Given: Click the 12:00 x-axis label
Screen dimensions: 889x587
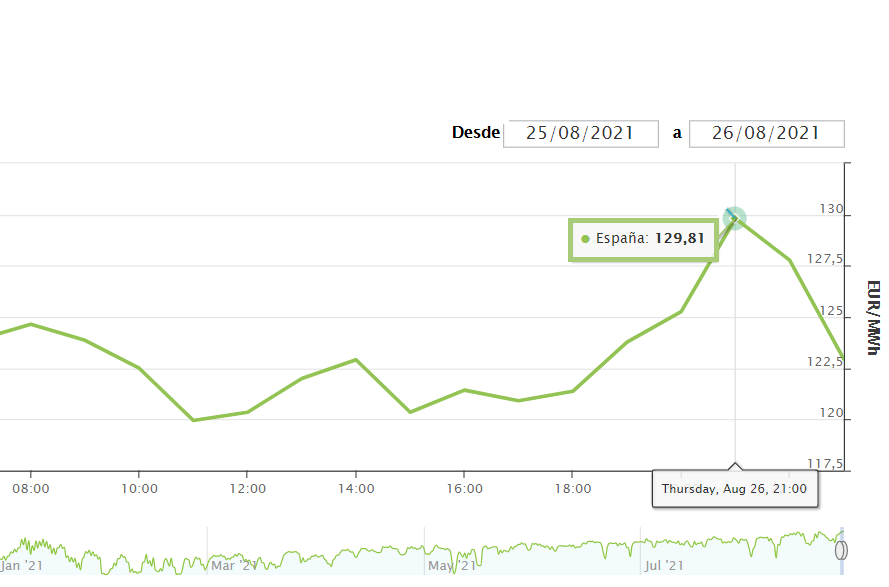Looking at the screenshot, I should coord(247,489).
